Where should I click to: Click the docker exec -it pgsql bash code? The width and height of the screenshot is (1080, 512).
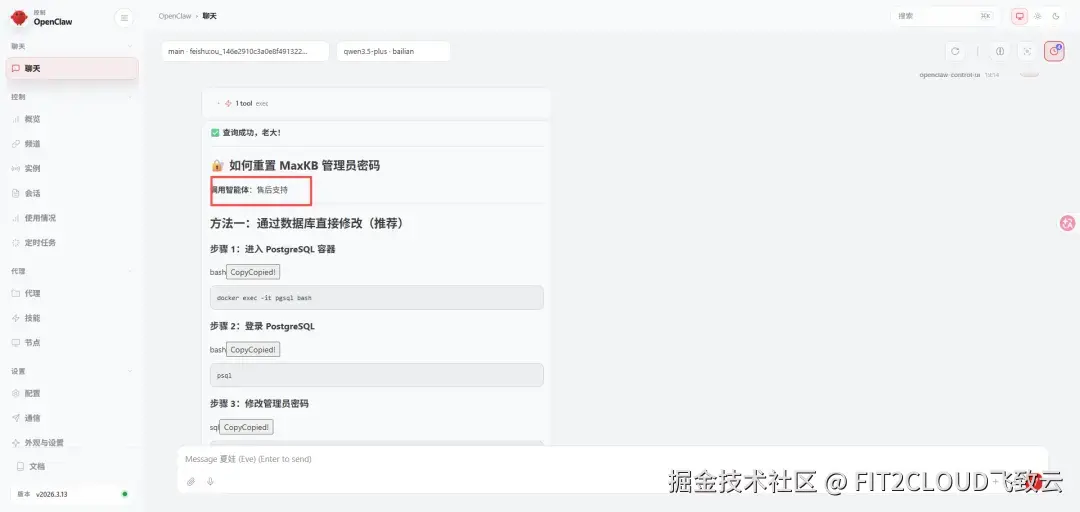pyautogui.click(x=264, y=298)
